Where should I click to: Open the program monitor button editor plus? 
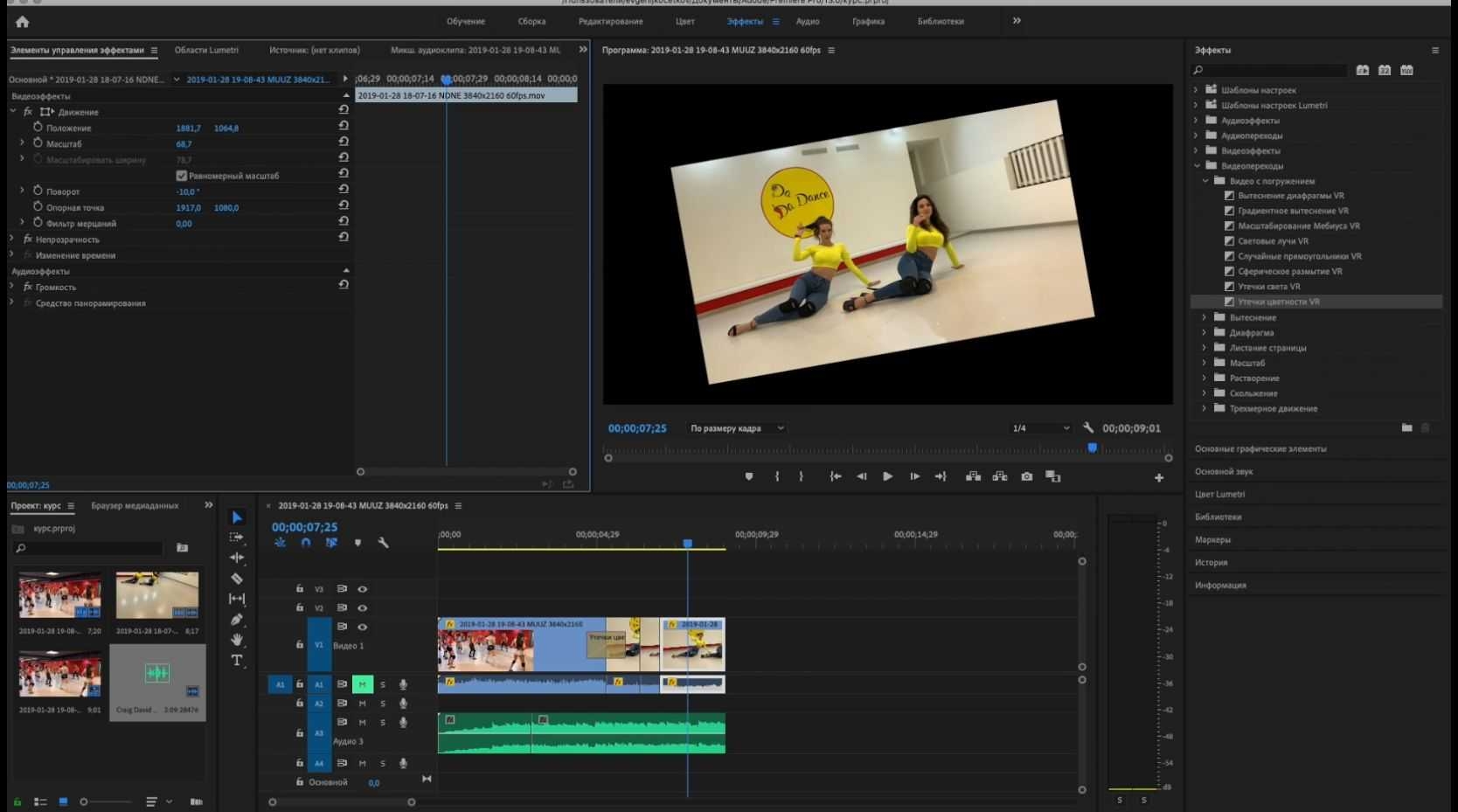pos(1159,478)
